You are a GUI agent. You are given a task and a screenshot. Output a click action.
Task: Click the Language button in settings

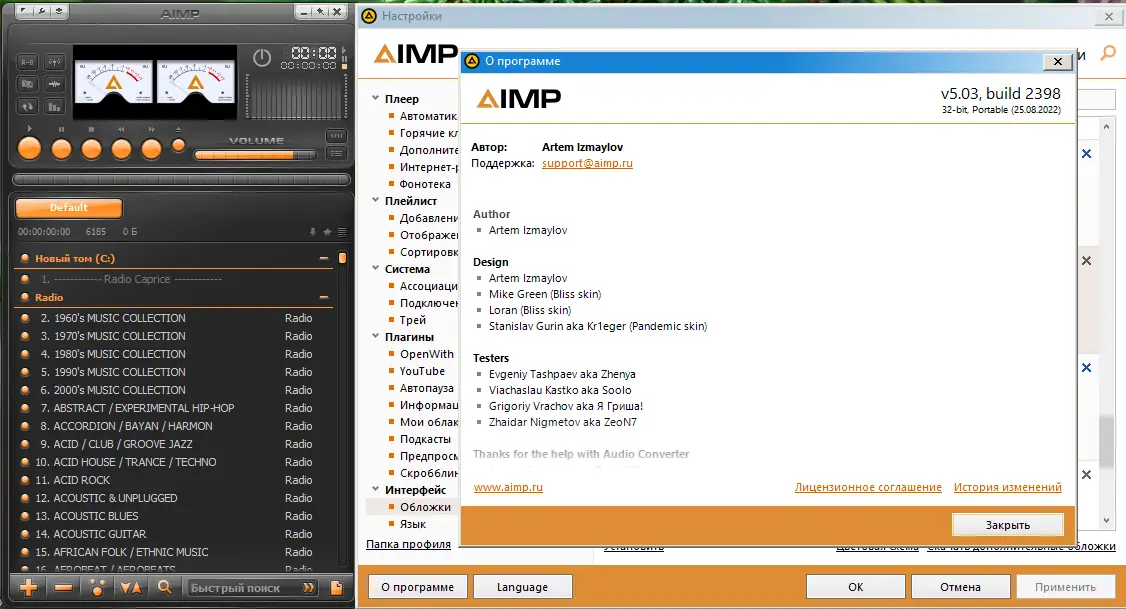coord(522,587)
